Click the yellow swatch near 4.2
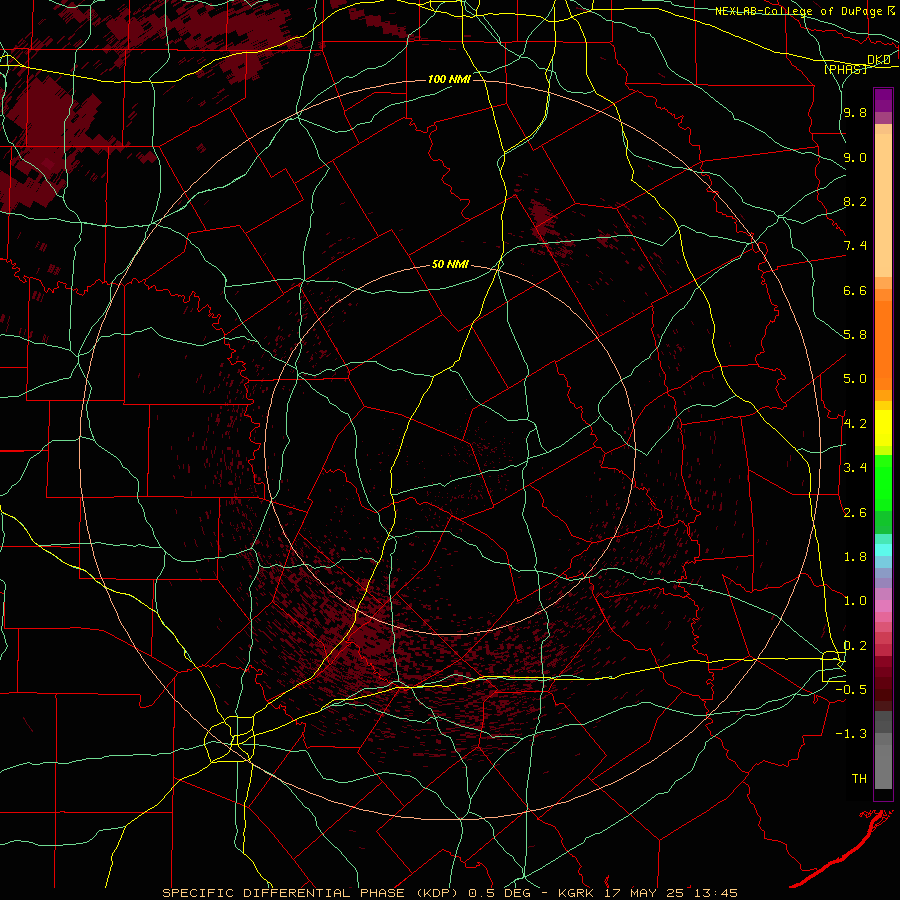The height and width of the screenshot is (900, 900). pos(883,427)
